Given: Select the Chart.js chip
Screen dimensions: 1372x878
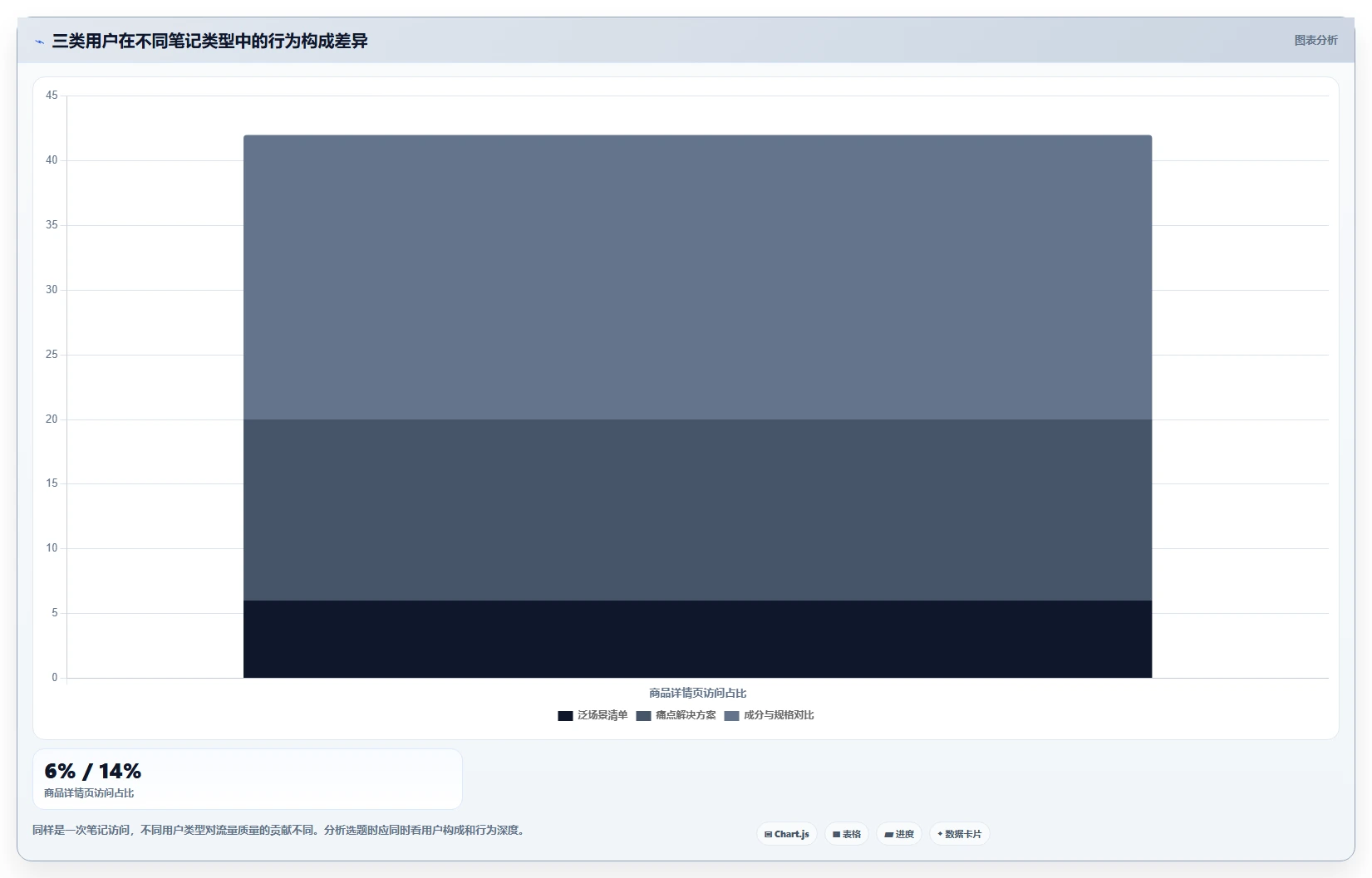Looking at the screenshot, I should click(787, 834).
